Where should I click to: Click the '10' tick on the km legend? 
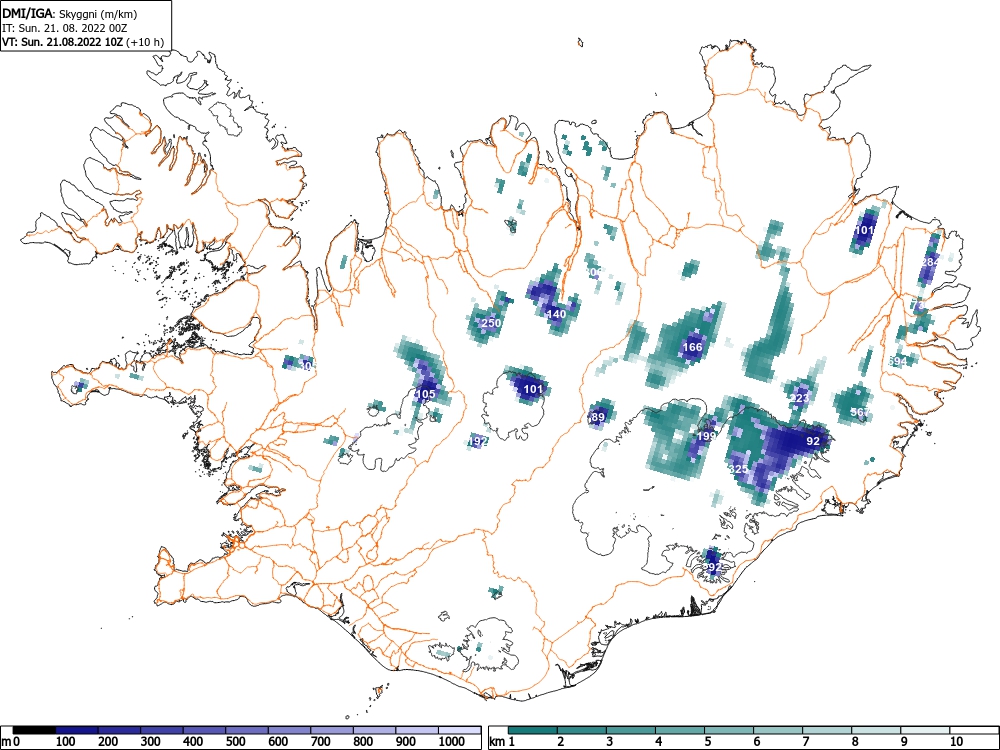click(955, 742)
